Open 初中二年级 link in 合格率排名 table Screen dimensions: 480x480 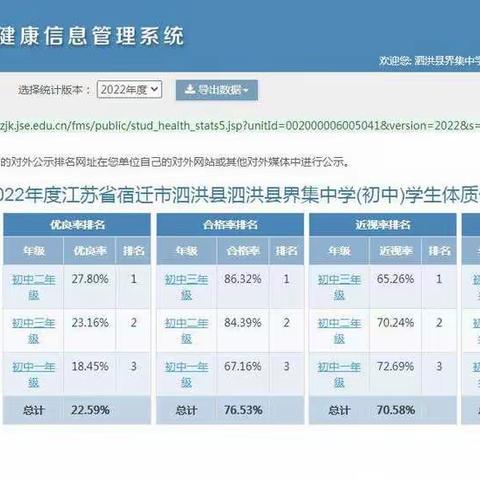coord(186,331)
